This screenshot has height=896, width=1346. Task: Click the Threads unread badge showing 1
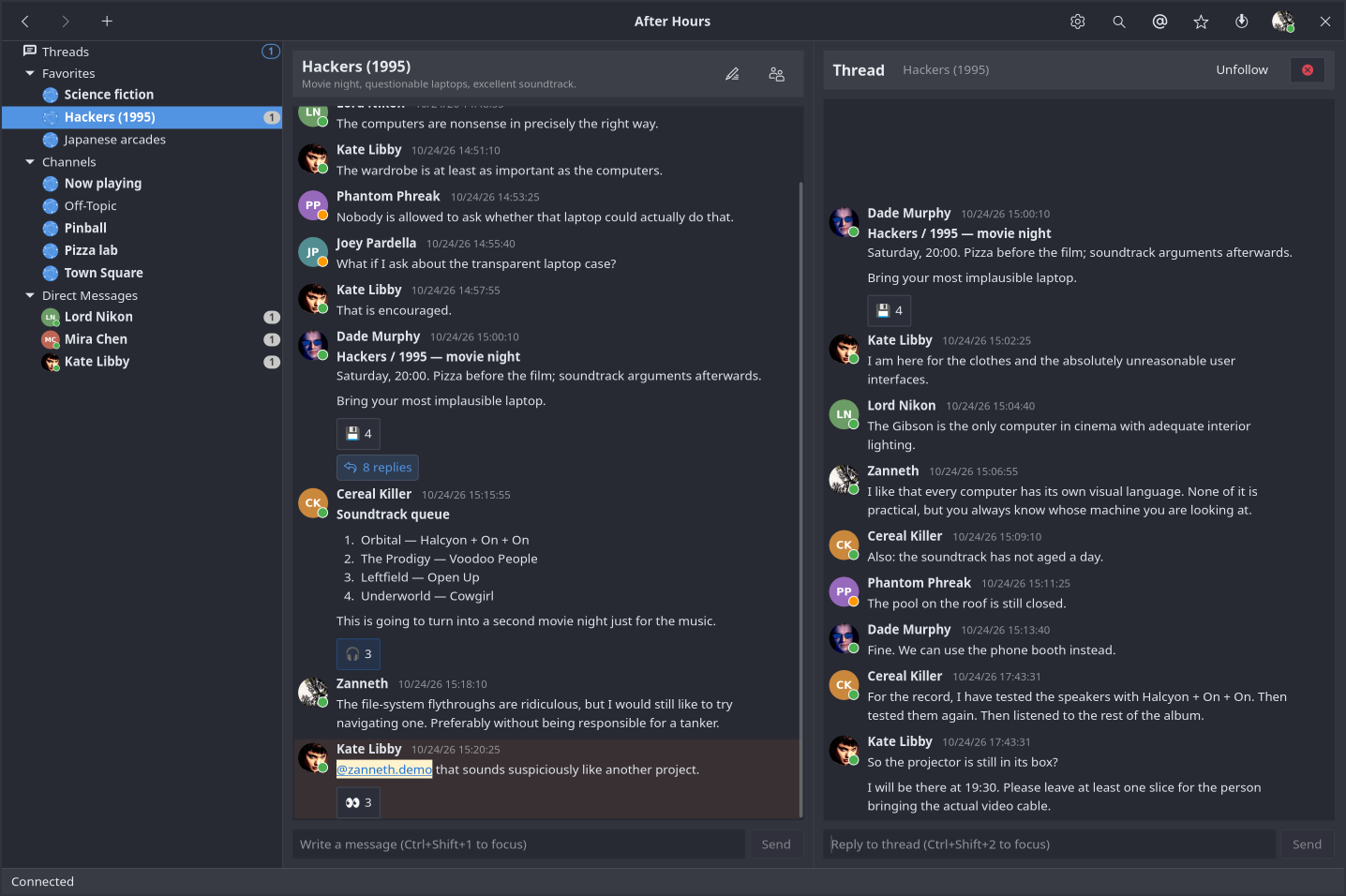[270, 52]
